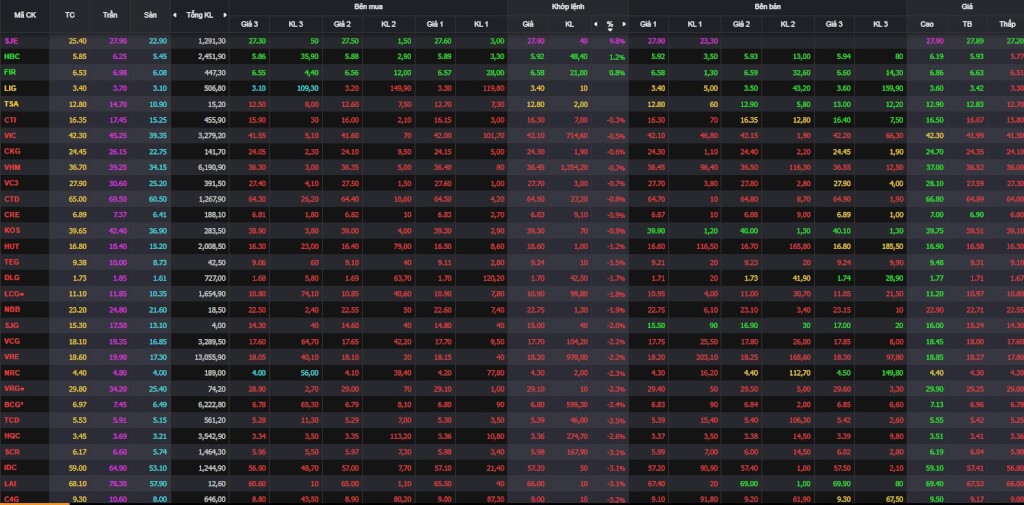The image size is (1024, 505).
Task: Click the Tổng KL column header
Action: tap(199, 14)
